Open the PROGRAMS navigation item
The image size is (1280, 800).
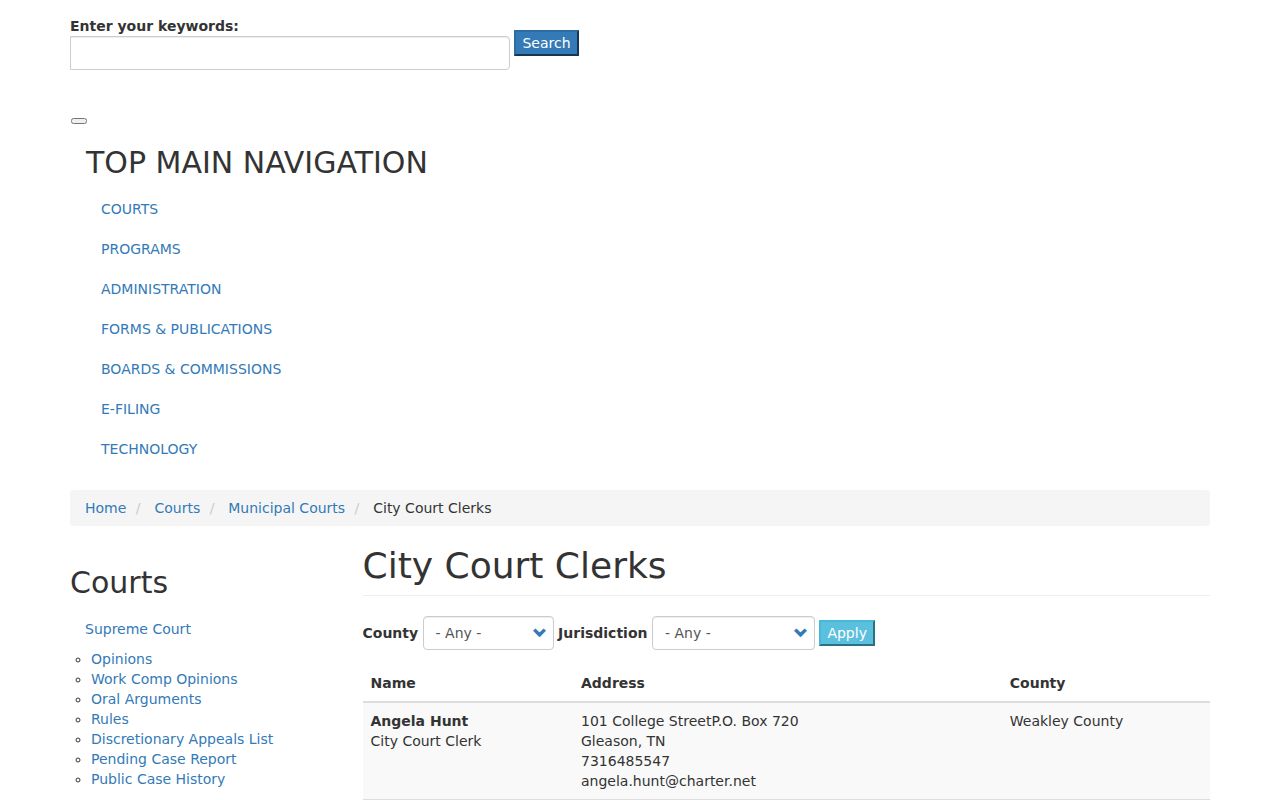[141, 249]
